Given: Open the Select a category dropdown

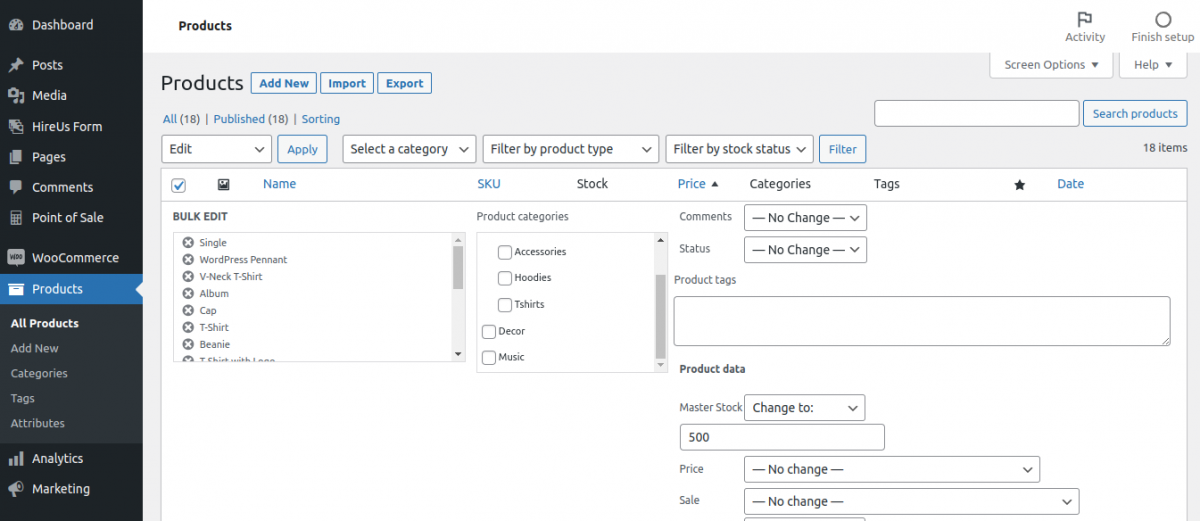Looking at the screenshot, I should click(x=409, y=149).
